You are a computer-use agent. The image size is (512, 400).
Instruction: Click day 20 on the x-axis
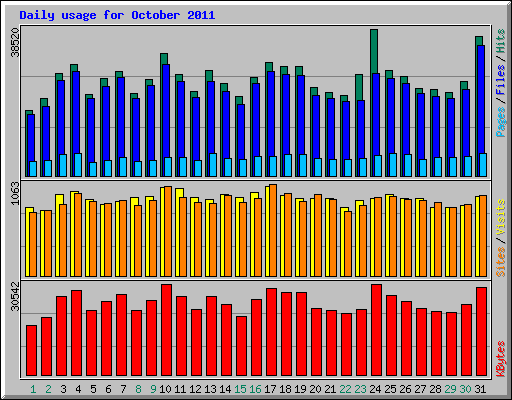tap(315, 389)
